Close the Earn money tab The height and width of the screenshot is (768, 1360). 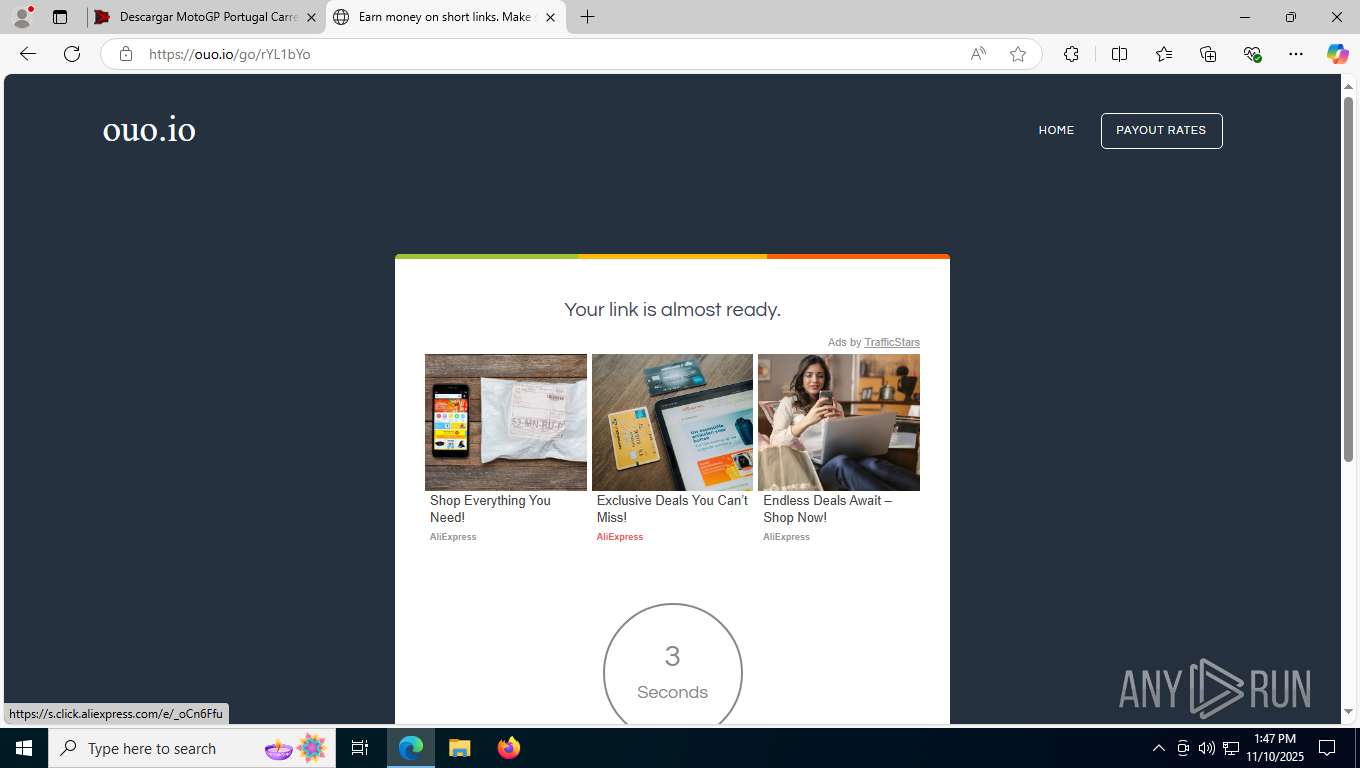[x=550, y=17]
